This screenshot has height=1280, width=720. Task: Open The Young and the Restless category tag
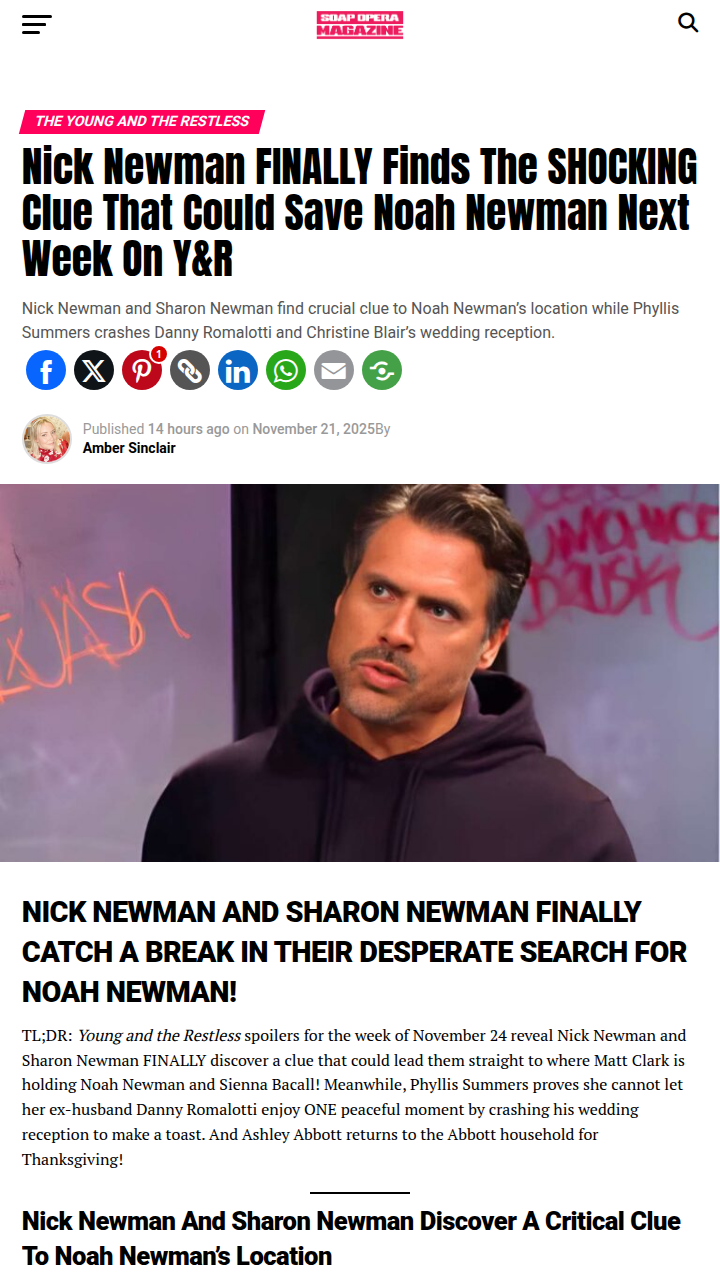coord(142,121)
